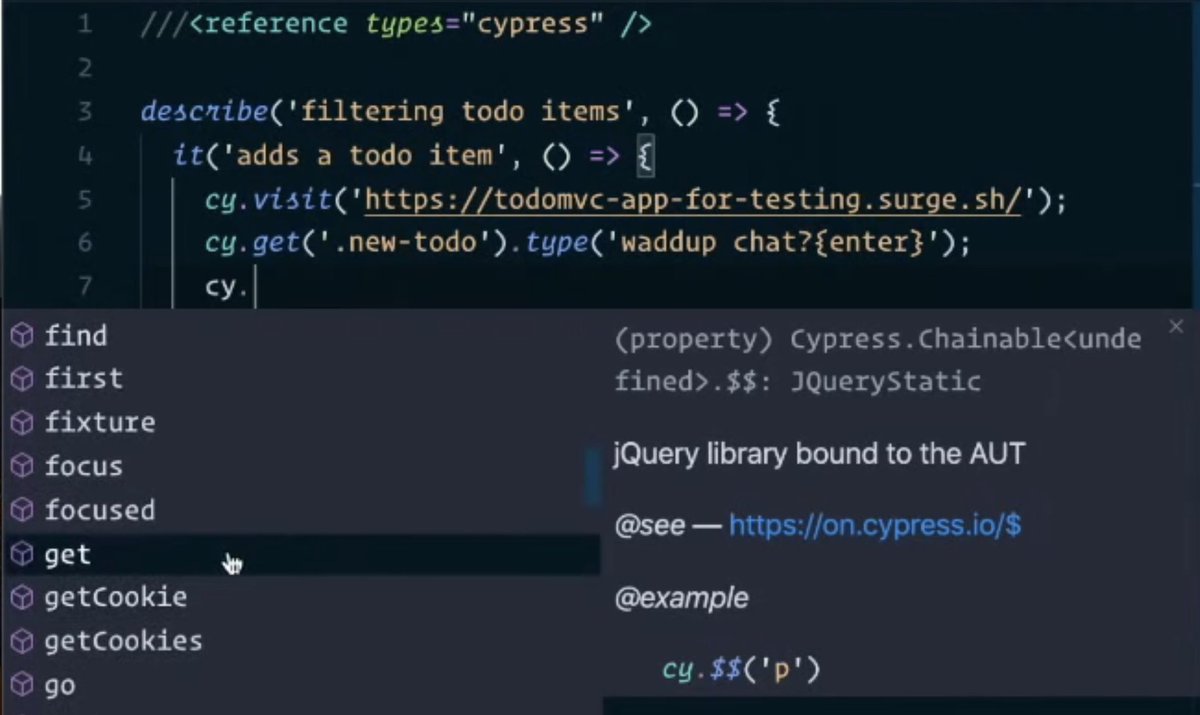Open the on.cypress.io/$ documentation link
Screen dimensions: 1200x715
[875, 525]
